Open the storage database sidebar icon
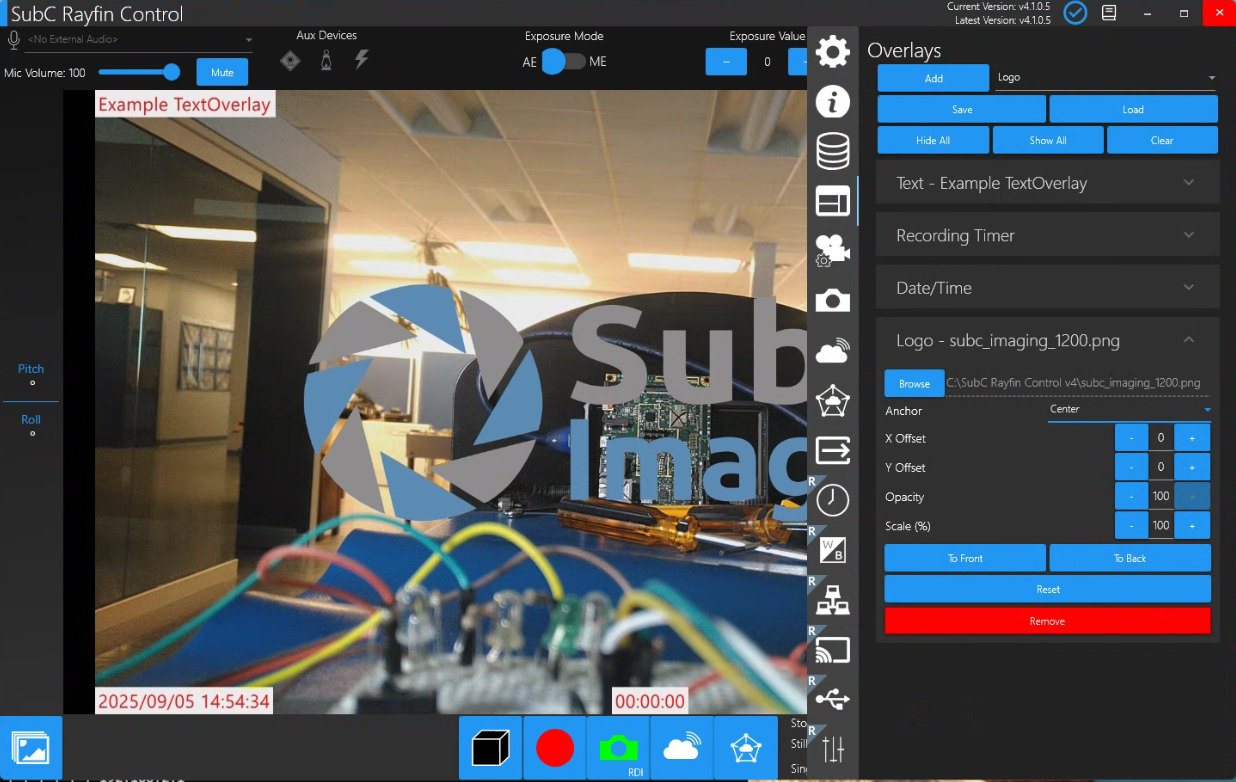 click(832, 151)
